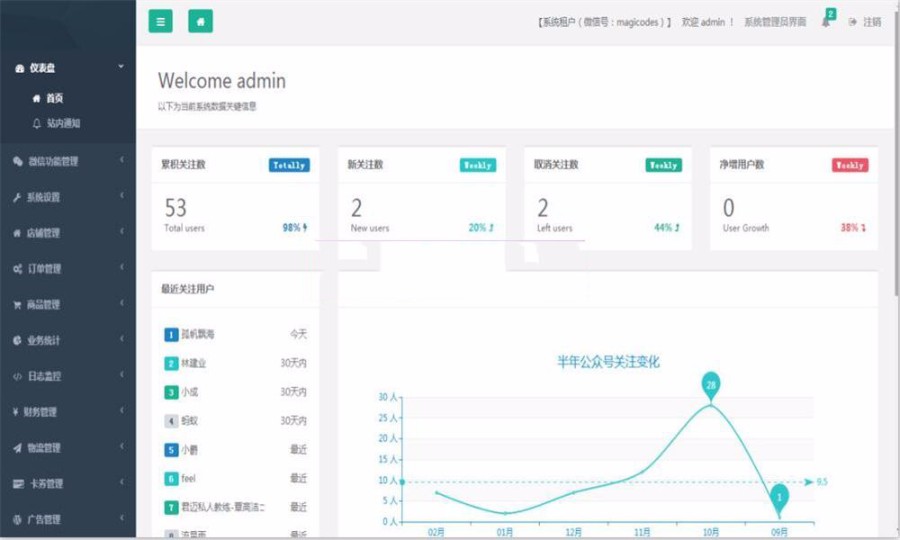Click the 38% indicator on User Growth
Viewport: 900px width, 540px height.
853,228
